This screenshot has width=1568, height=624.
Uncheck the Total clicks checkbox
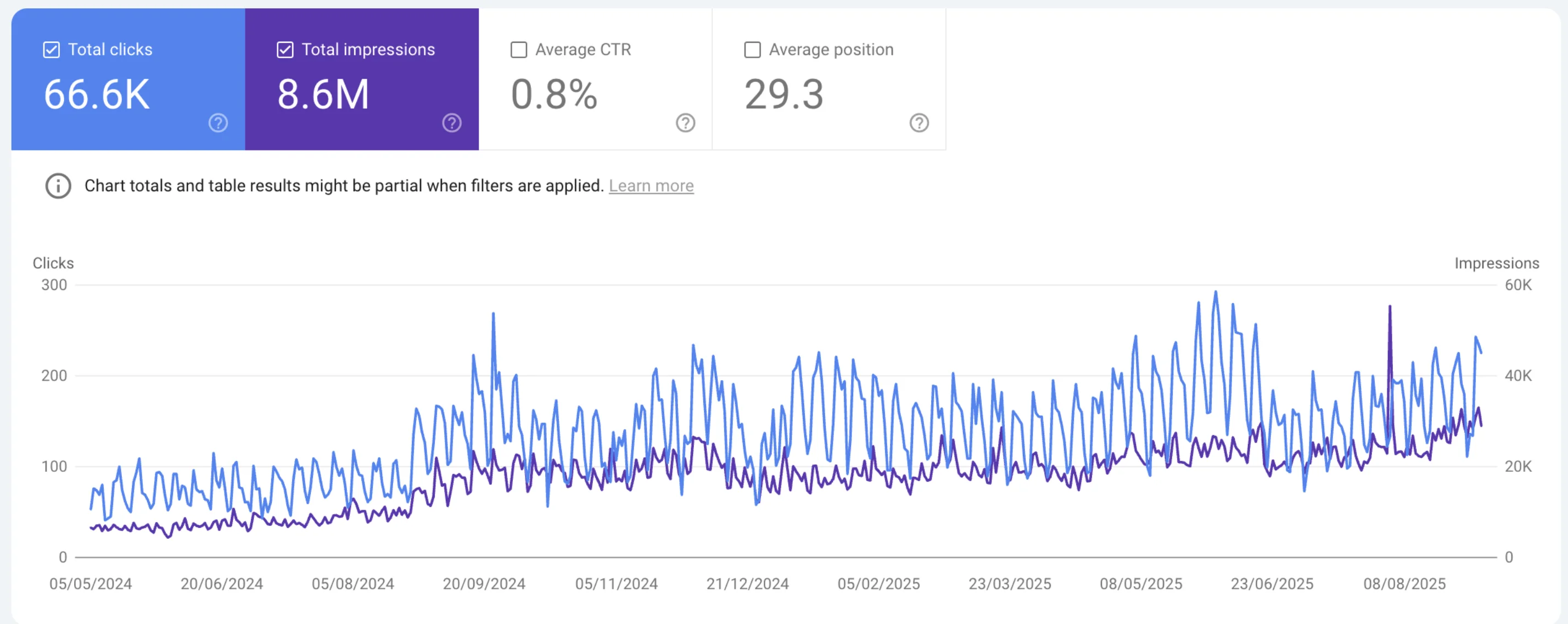[x=52, y=49]
